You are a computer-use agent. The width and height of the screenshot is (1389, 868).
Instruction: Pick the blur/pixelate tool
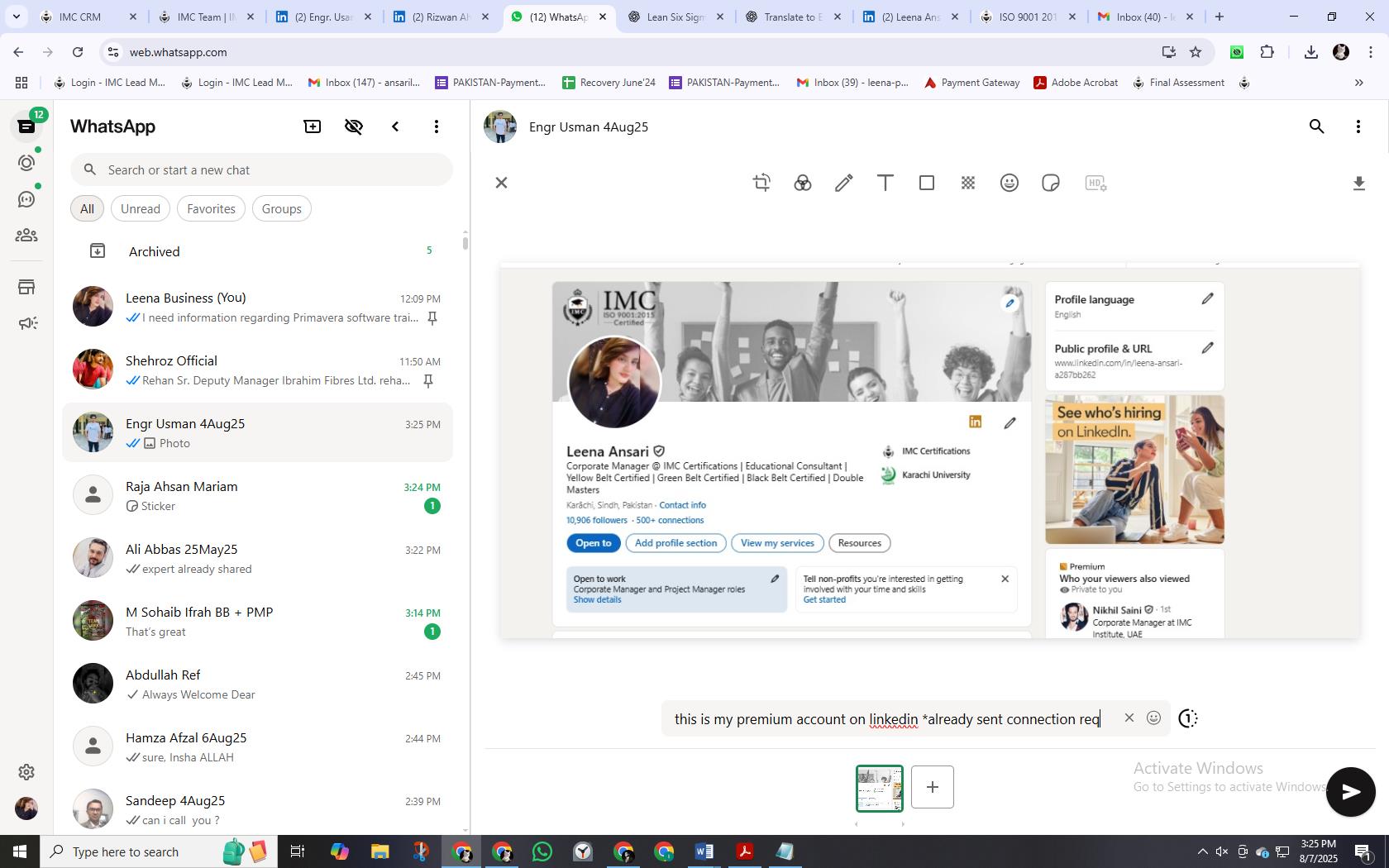point(968,183)
